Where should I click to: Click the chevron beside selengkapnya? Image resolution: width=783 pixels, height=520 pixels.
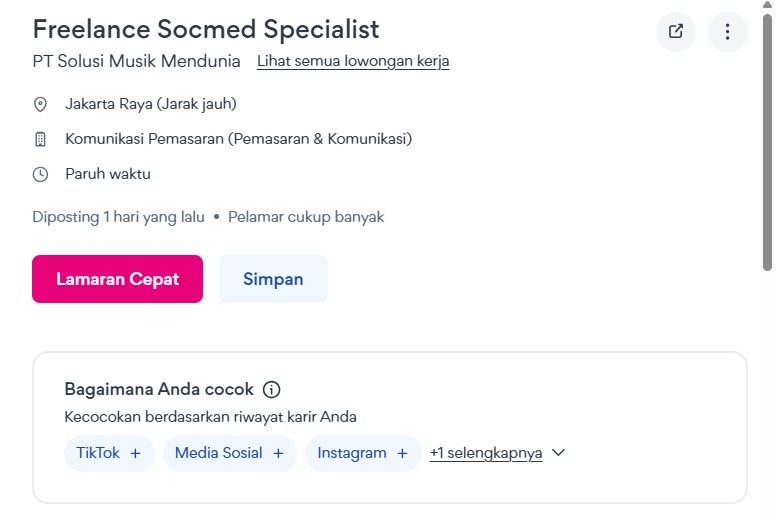click(559, 453)
